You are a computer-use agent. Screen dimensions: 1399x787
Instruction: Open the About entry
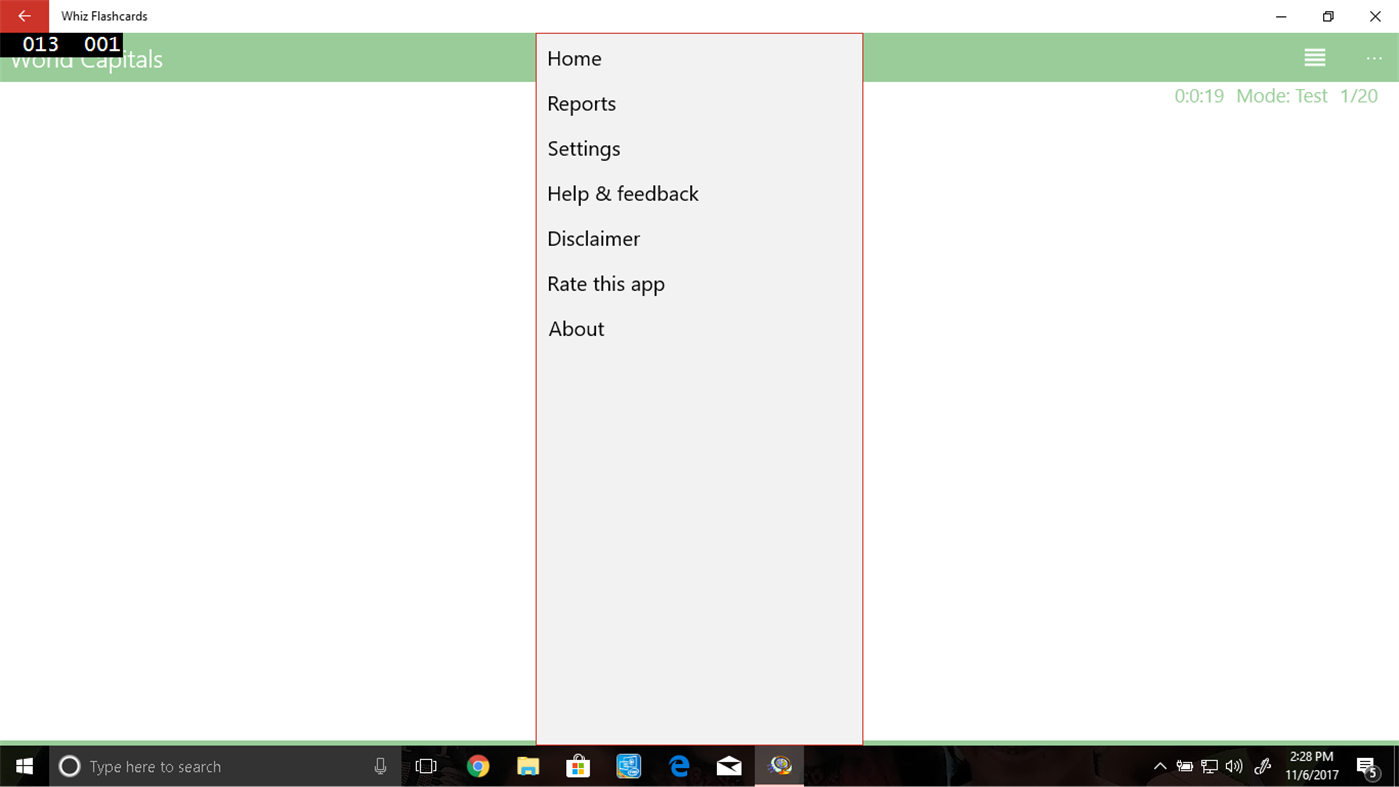pos(575,328)
